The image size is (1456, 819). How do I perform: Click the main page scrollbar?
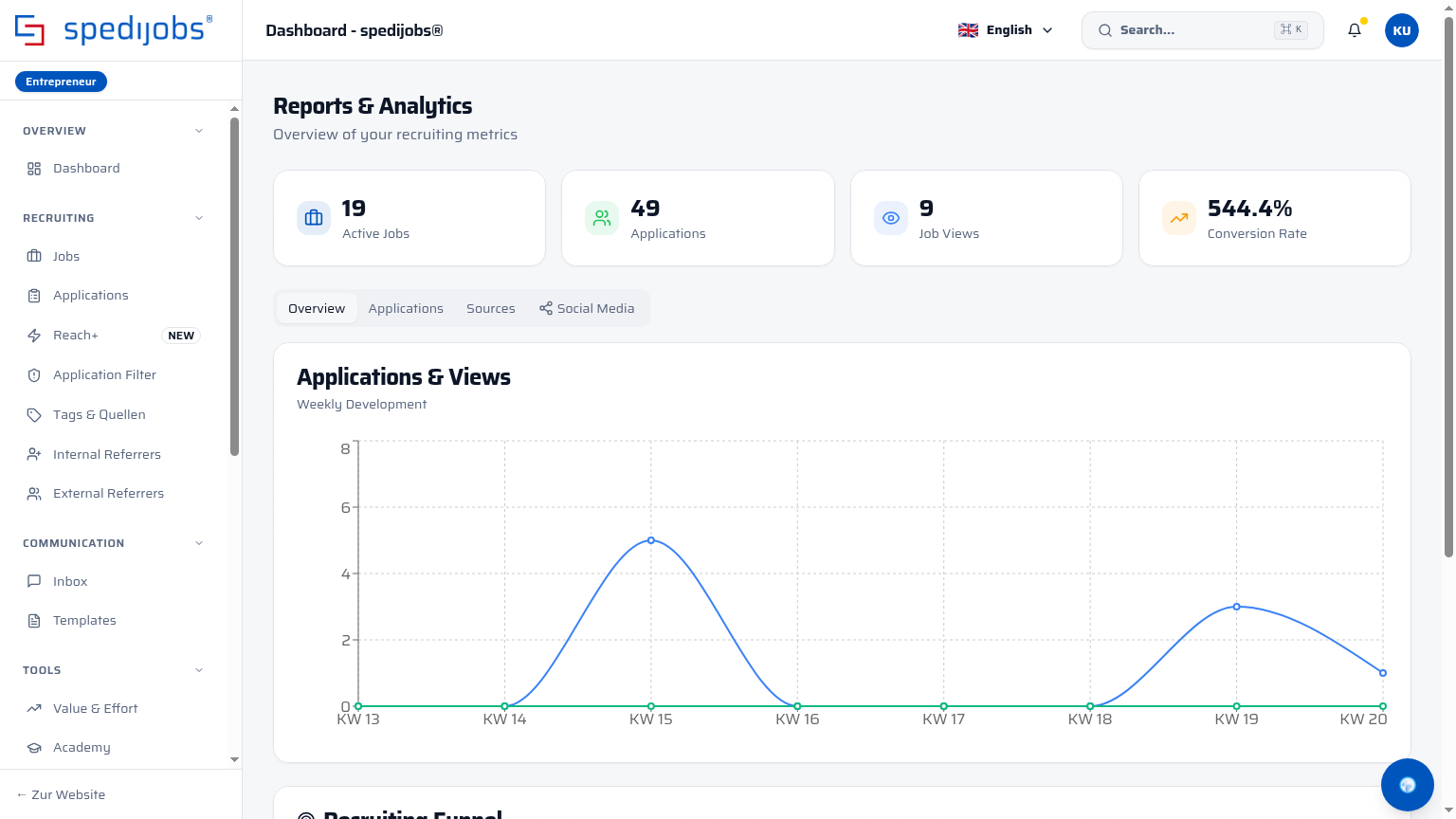coord(1448,287)
